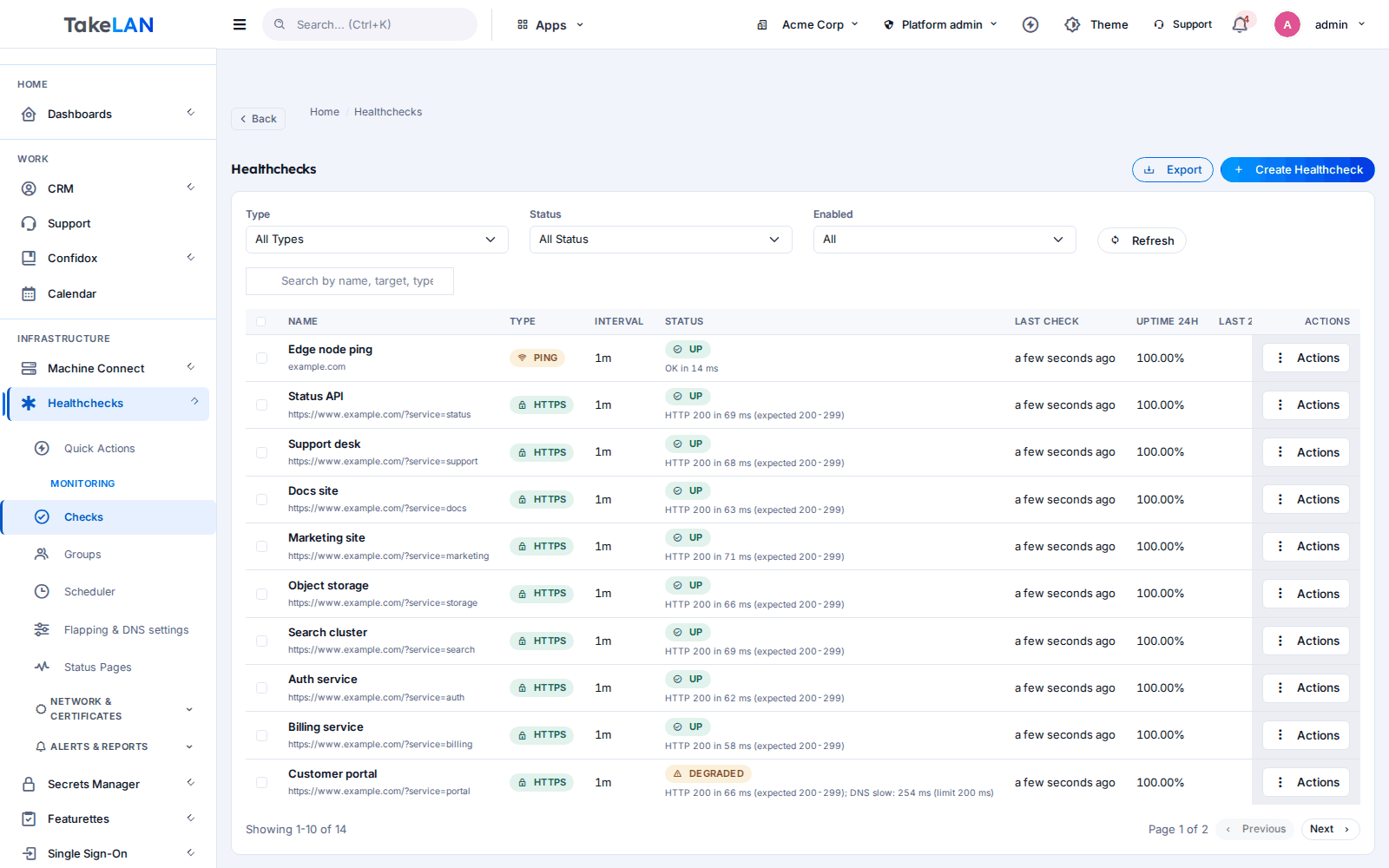Screen dimensions: 1389x868
Task: Expand the Dashboards menu
Action: click(x=108, y=114)
